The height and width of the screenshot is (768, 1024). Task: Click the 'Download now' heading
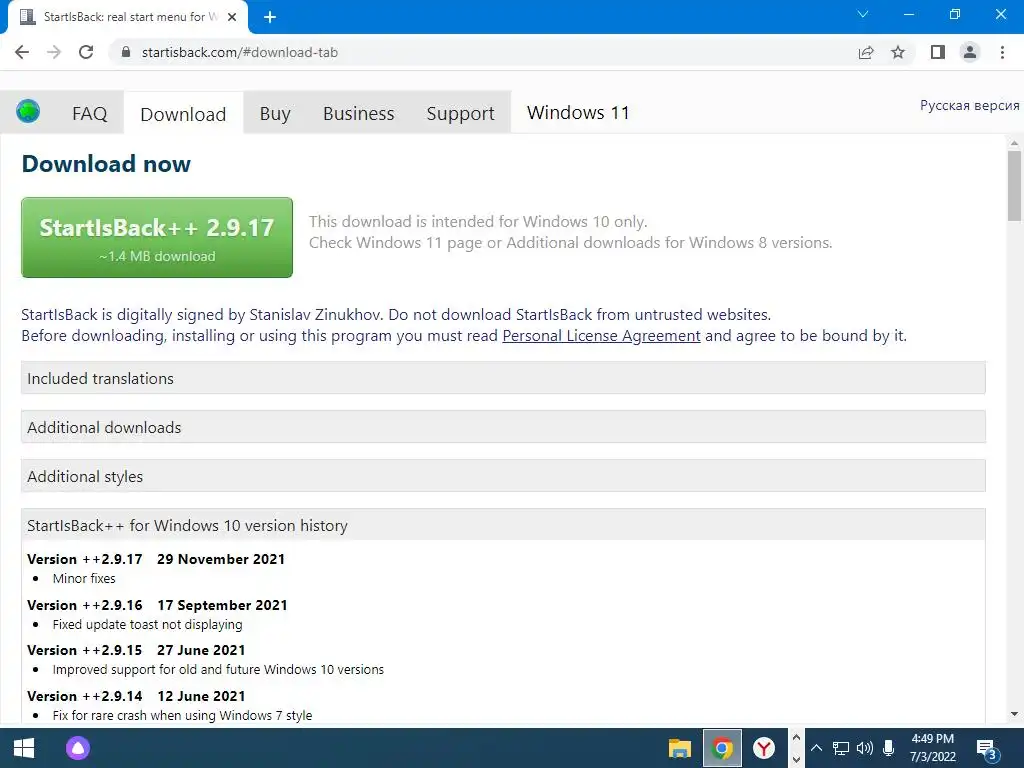[106, 163]
